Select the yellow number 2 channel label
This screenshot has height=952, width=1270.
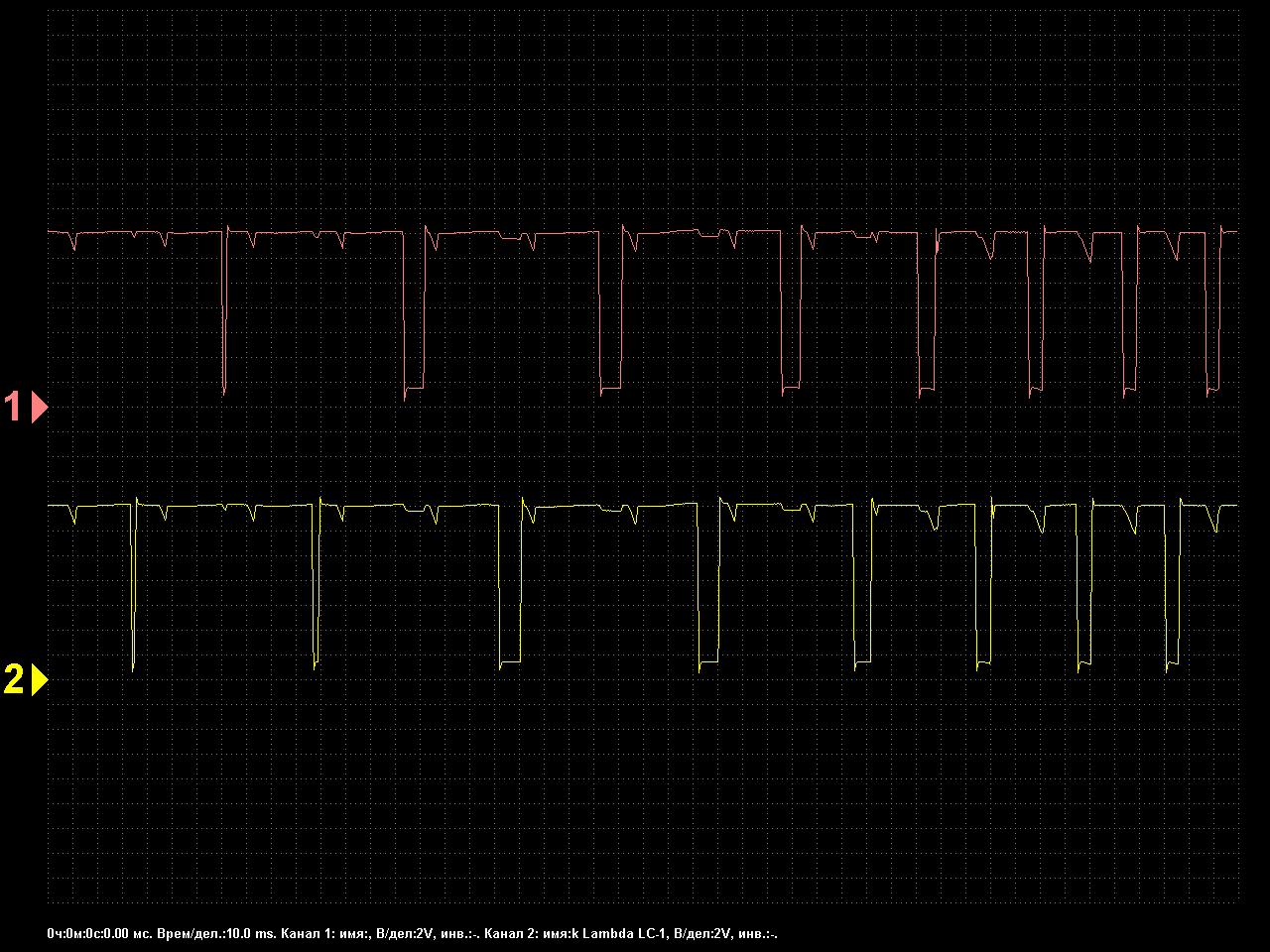[14, 680]
